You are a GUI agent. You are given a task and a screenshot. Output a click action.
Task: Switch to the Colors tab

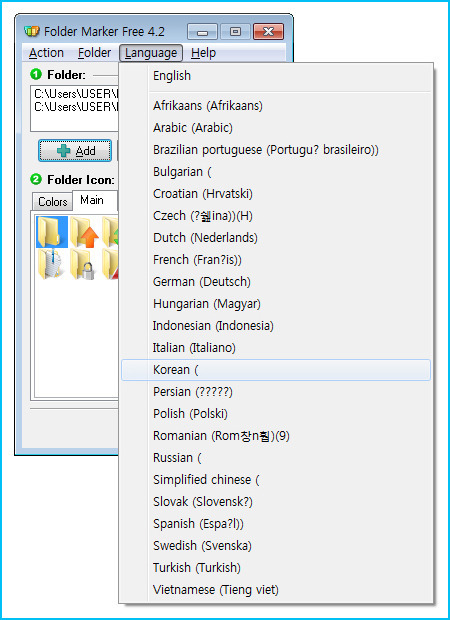[53, 202]
